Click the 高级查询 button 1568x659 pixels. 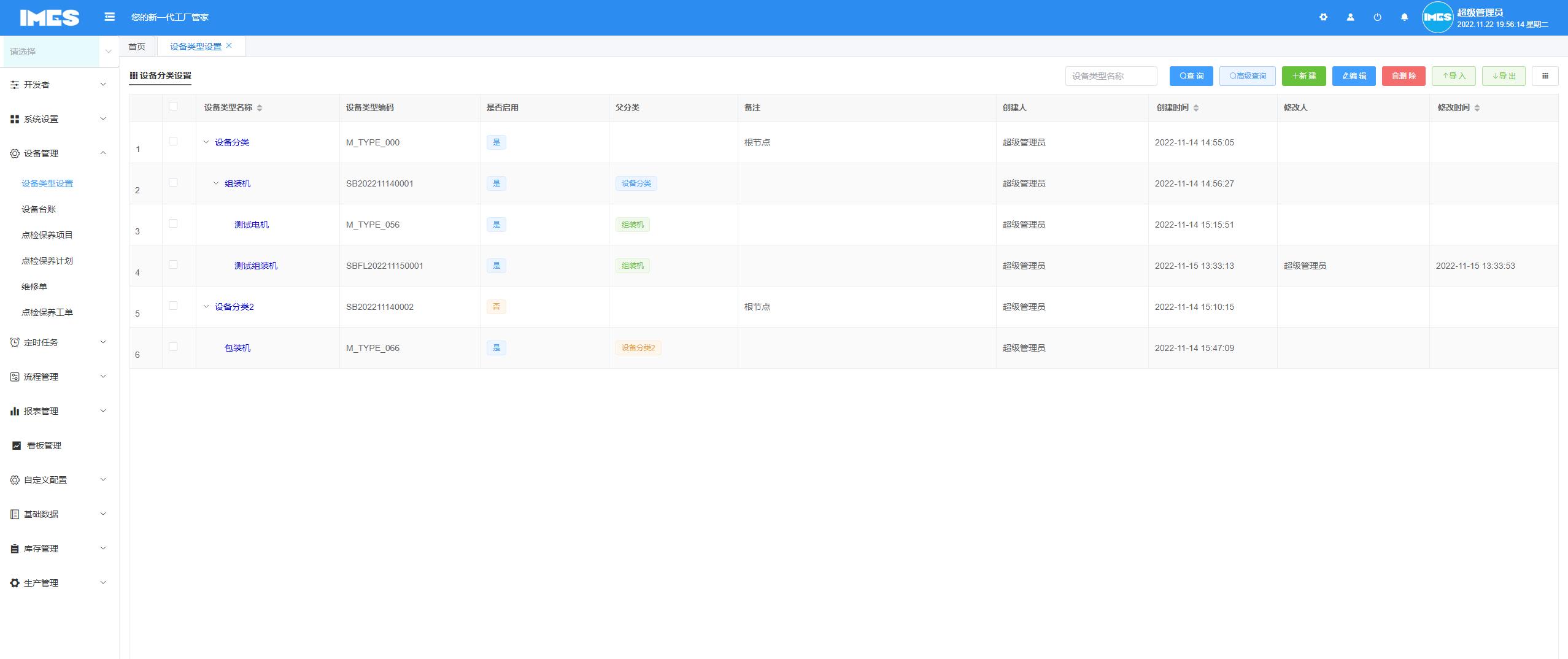click(x=1248, y=76)
